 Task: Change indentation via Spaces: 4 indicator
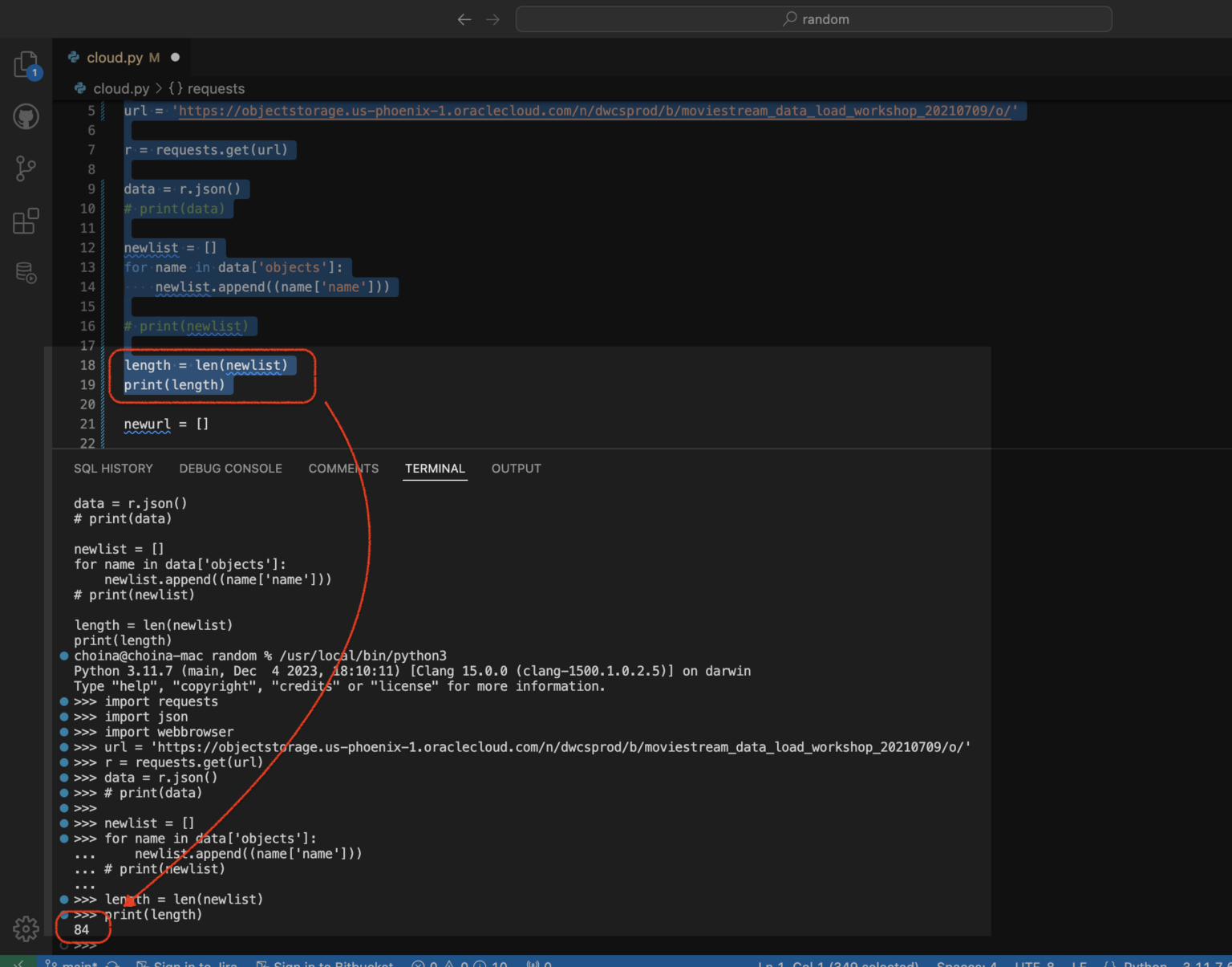[966, 962]
